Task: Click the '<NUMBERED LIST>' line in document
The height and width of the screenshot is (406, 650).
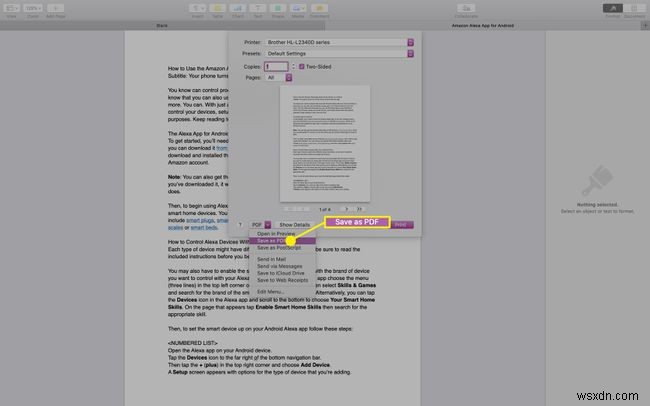Action: pos(193,343)
